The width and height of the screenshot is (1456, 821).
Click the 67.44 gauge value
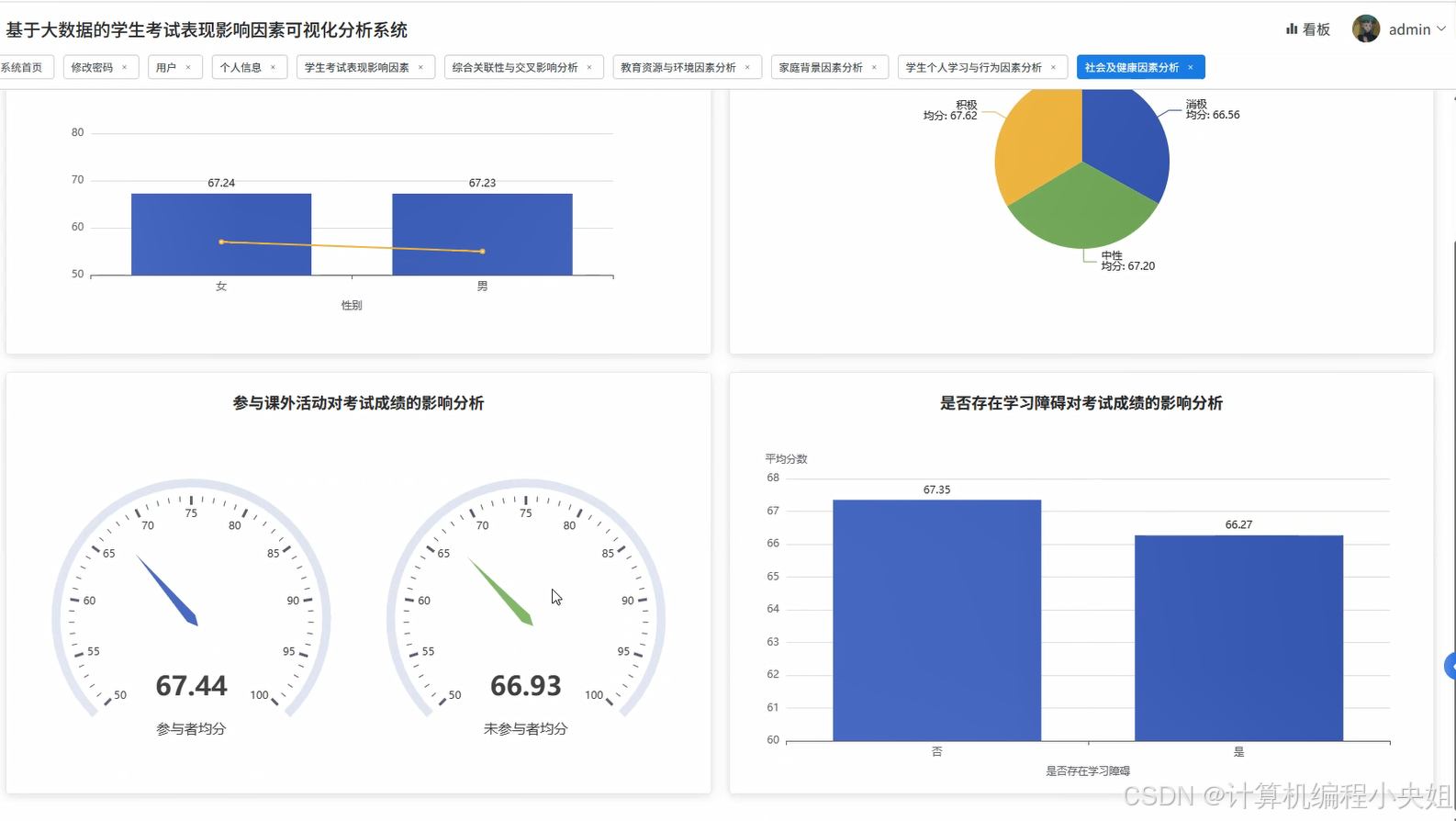[x=191, y=685]
